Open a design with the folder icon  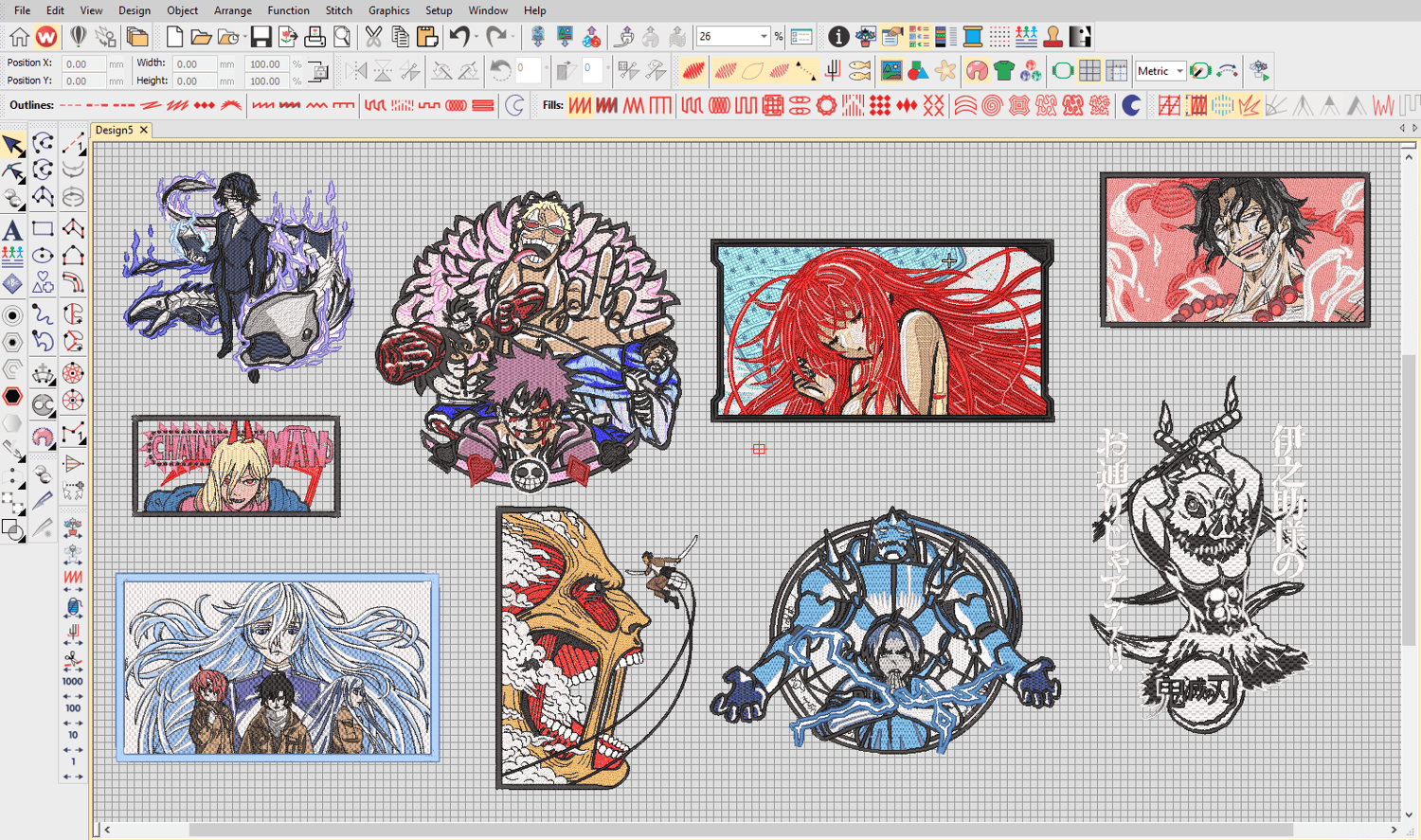click(201, 37)
